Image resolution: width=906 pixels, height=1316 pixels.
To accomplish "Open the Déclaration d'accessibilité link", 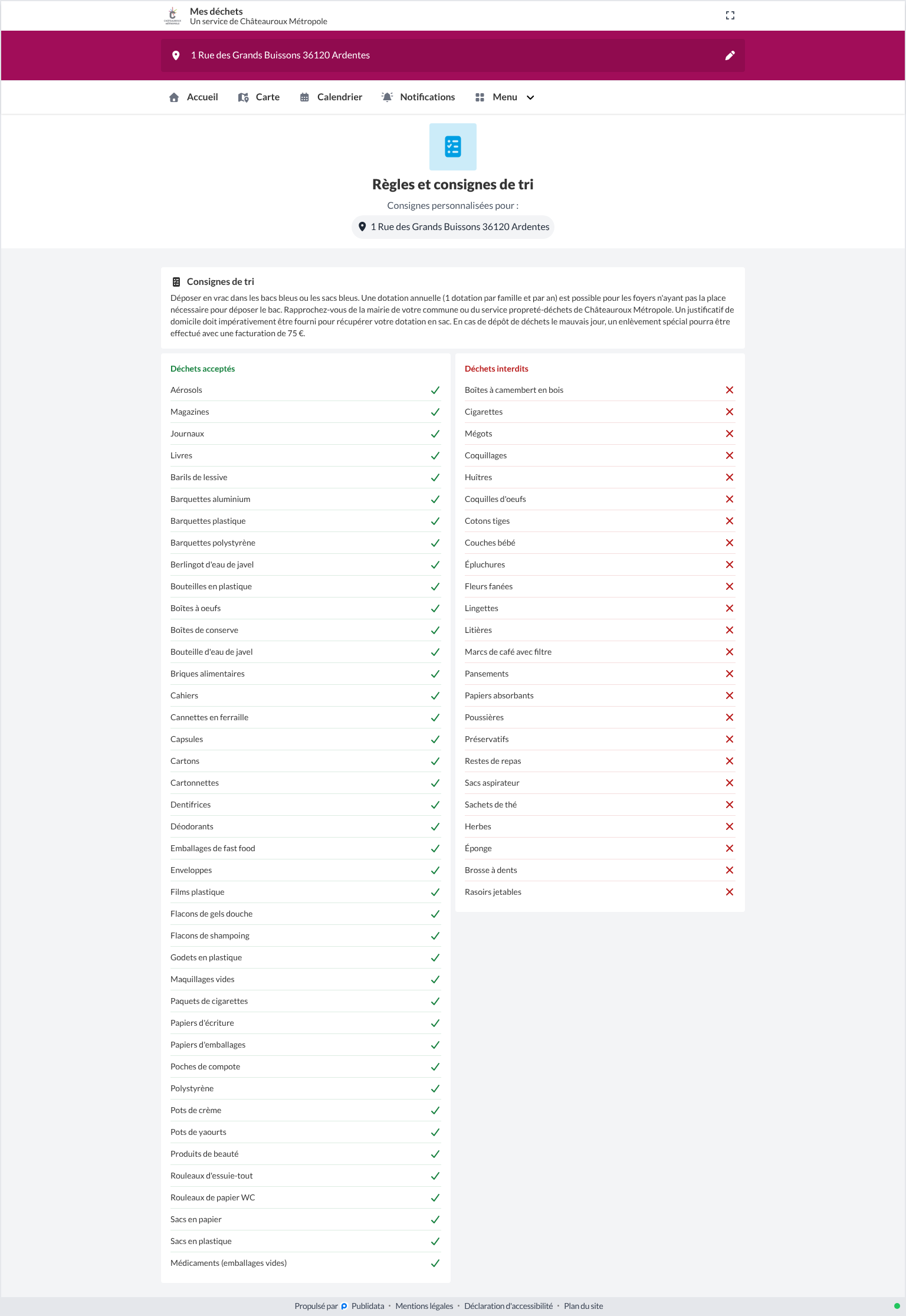I will click(508, 1306).
